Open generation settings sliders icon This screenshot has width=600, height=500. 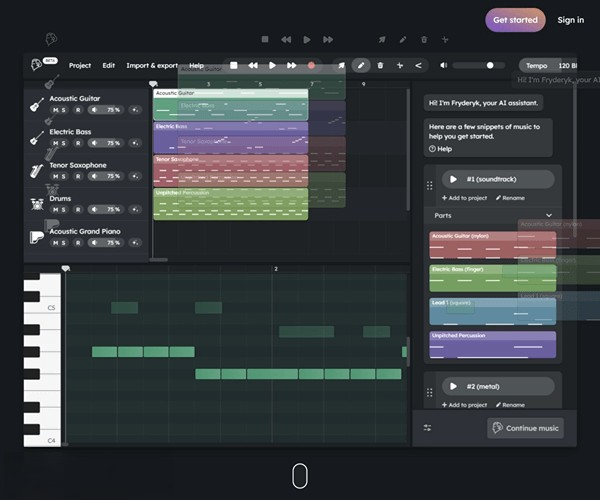click(x=427, y=428)
